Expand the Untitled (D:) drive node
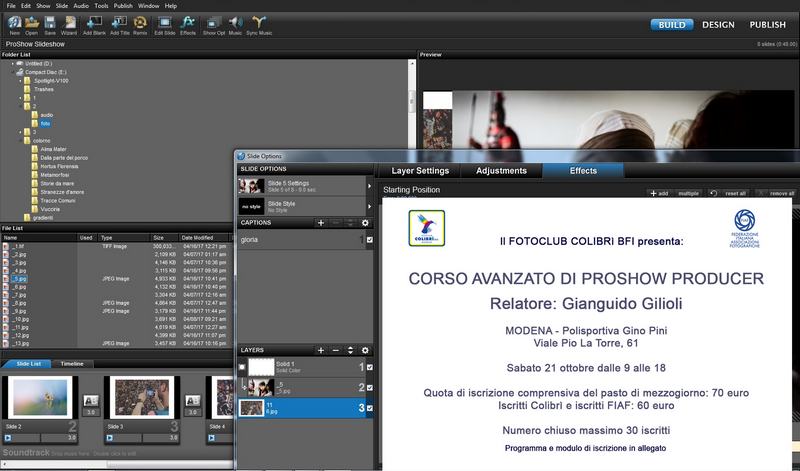 pyautogui.click(x=13, y=64)
